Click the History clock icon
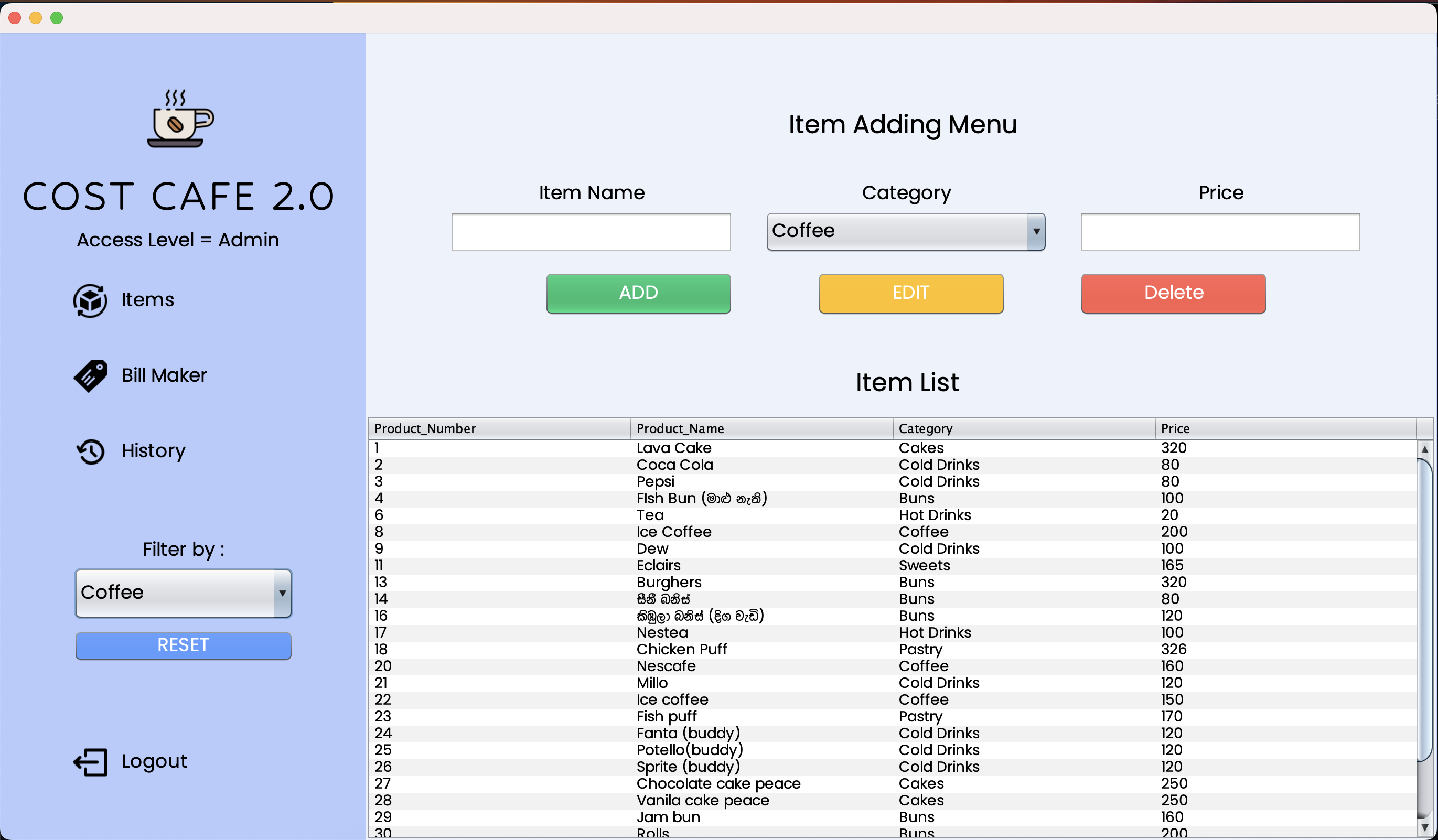The image size is (1438, 840). coord(90,451)
